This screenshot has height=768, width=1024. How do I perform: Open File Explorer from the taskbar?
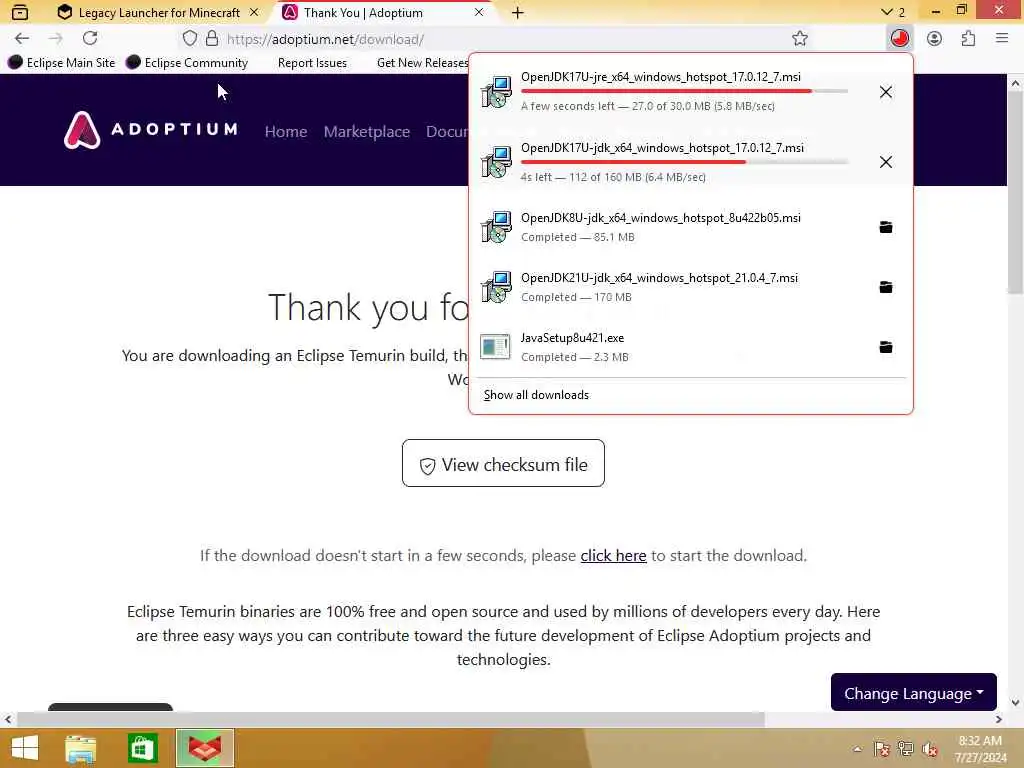pyautogui.click(x=81, y=748)
